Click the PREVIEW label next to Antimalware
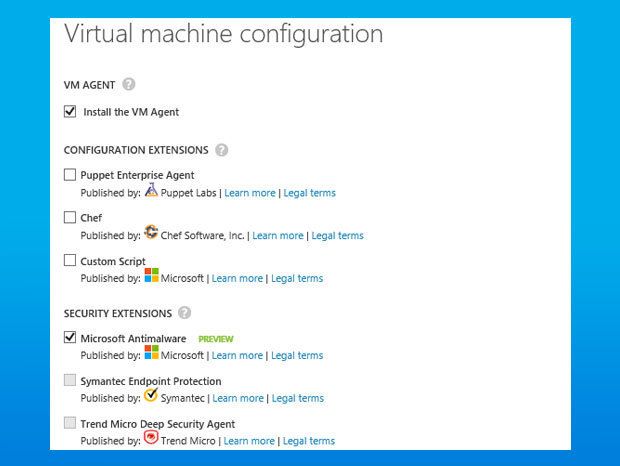The height and width of the screenshot is (466, 620). [x=216, y=339]
